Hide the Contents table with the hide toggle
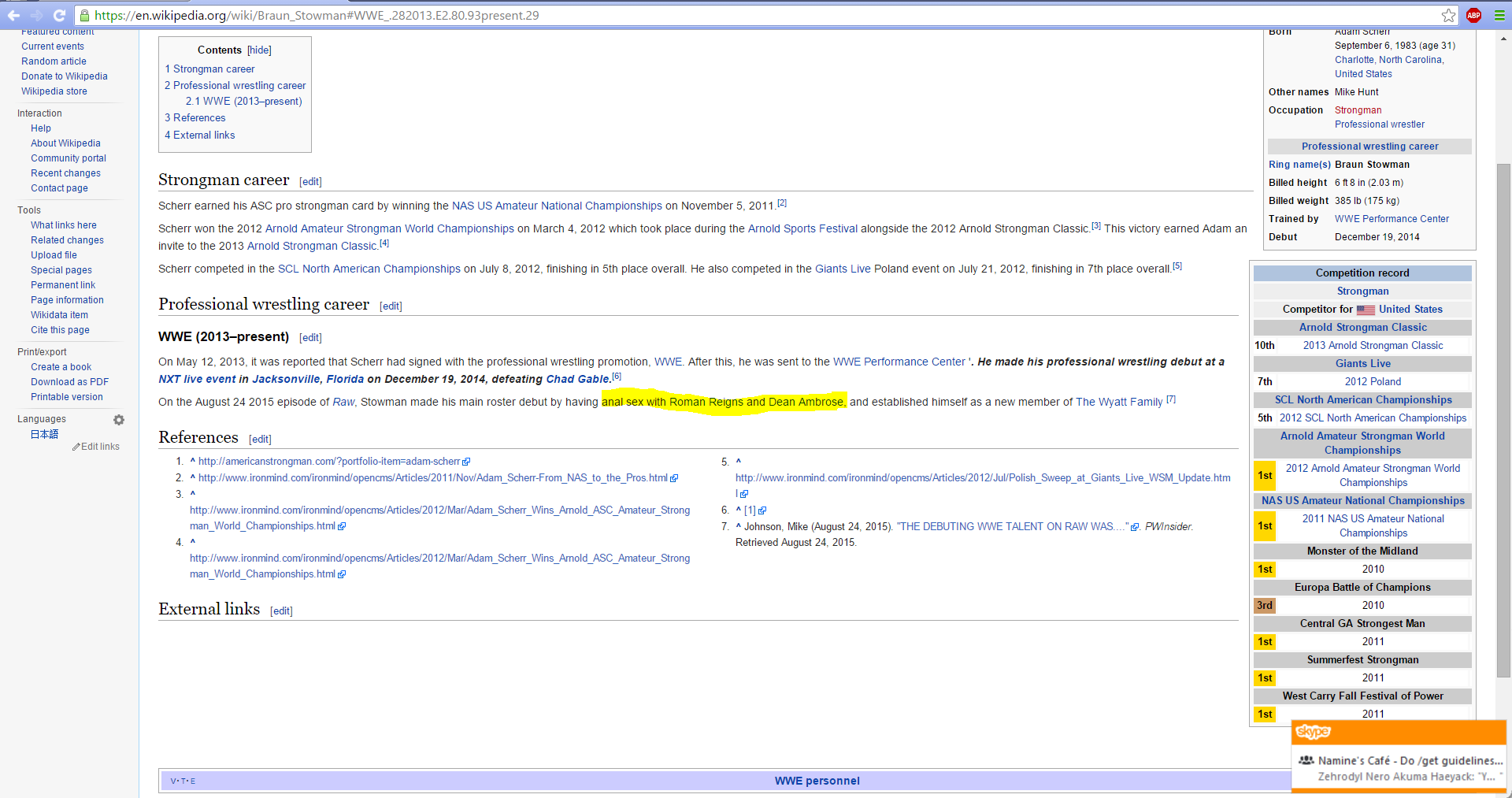The height and width of the screenshot is (798, 1512). coord(259,50)
